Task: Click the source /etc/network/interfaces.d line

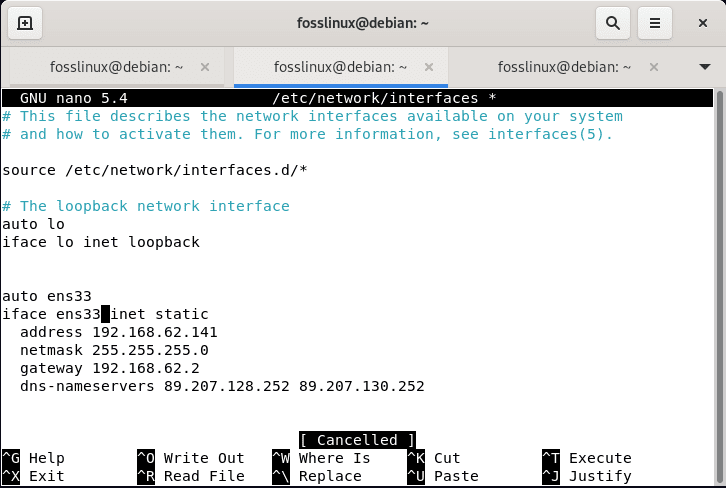Action: (x=154, y=170)
